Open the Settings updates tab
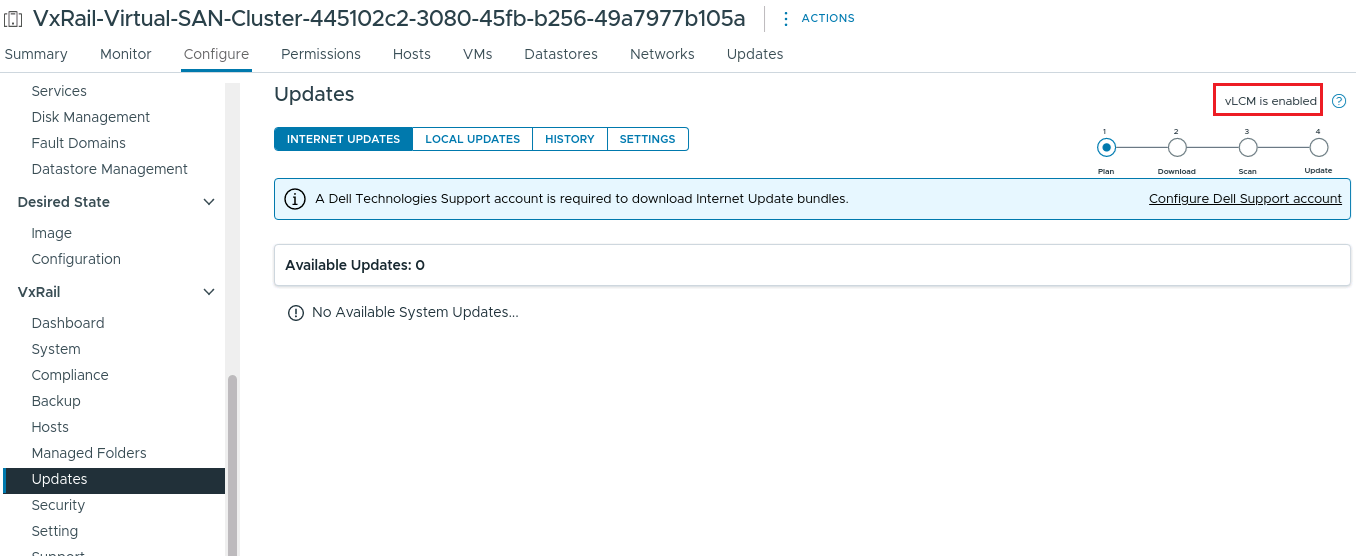The height and width of the screenshot is (556, 1356). point(647,139)
